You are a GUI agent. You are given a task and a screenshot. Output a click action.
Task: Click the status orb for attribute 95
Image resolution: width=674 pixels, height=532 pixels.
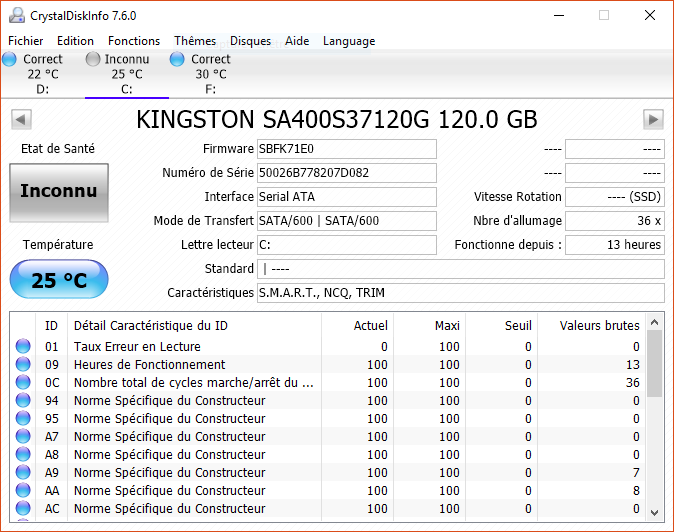pyautogui.click(x=23, y=419)
